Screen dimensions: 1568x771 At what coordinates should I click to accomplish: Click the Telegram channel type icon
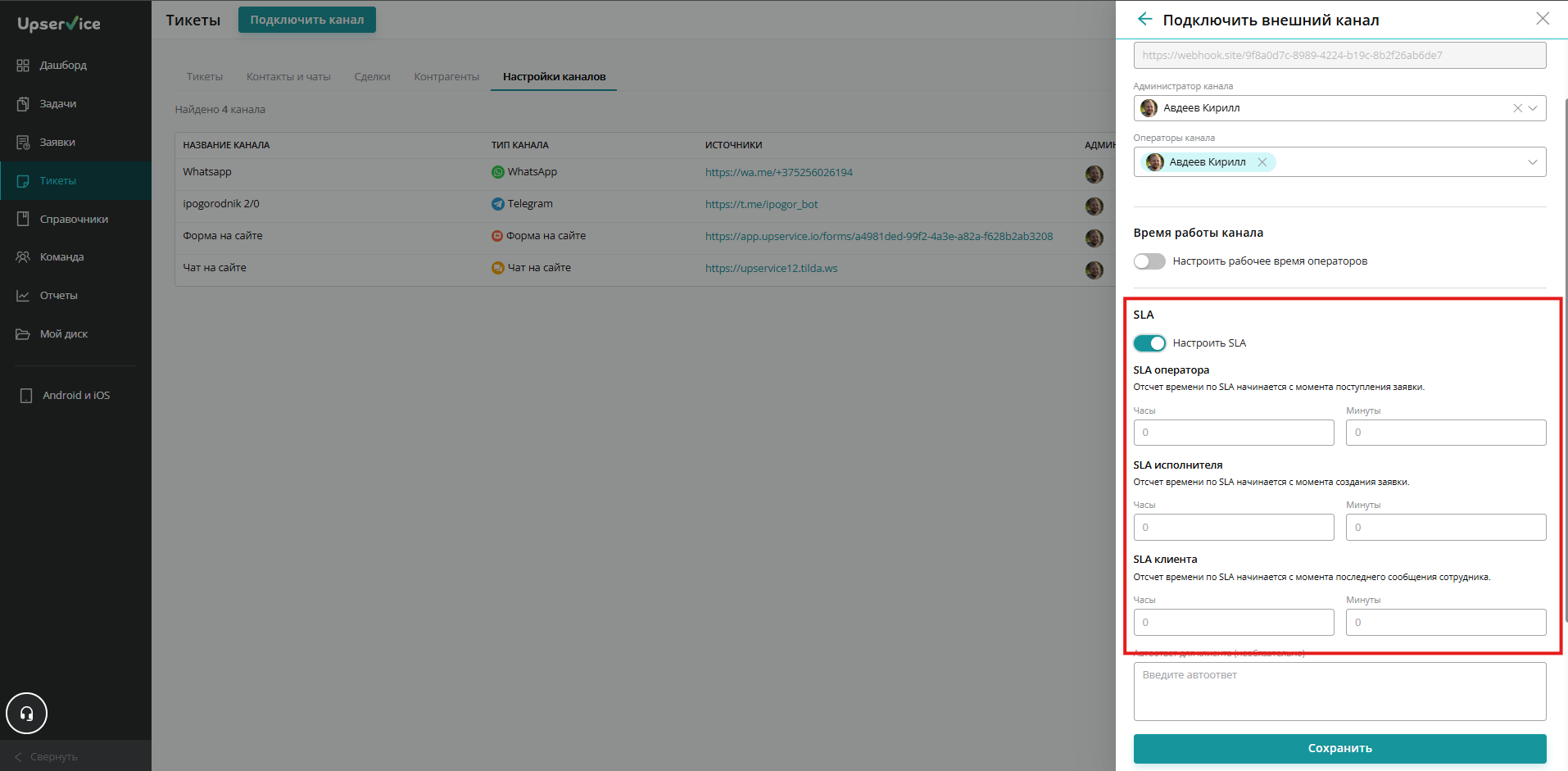tap(497, 204)
